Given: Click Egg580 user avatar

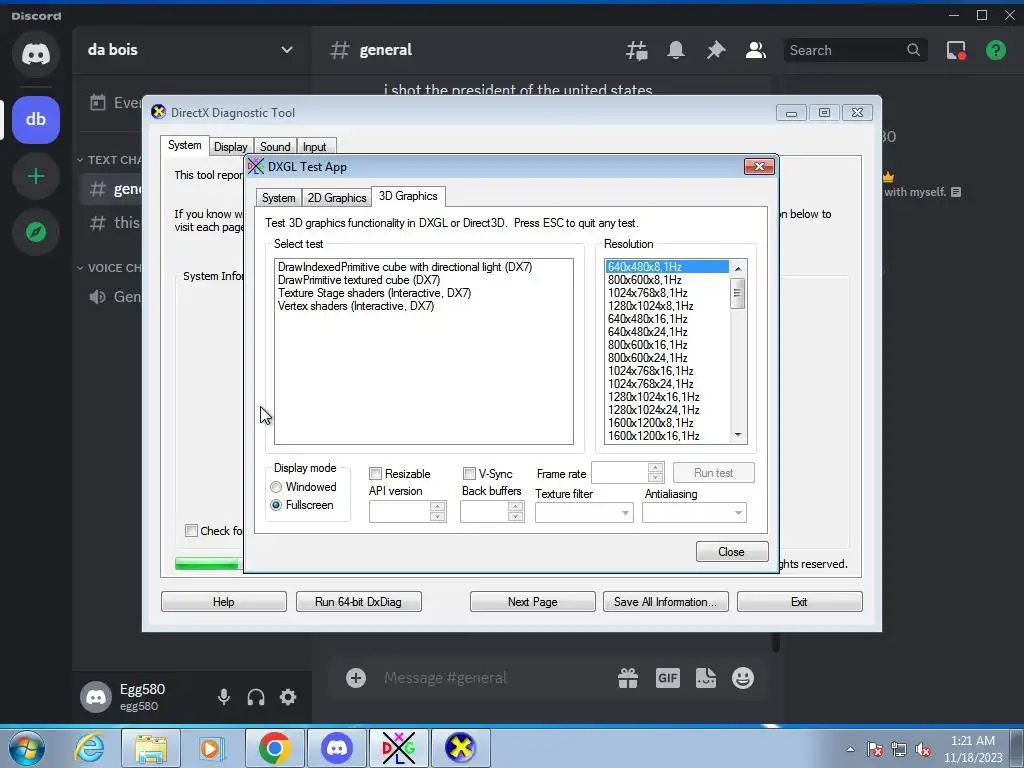Looking at the screenshot, I should point(96,697).
